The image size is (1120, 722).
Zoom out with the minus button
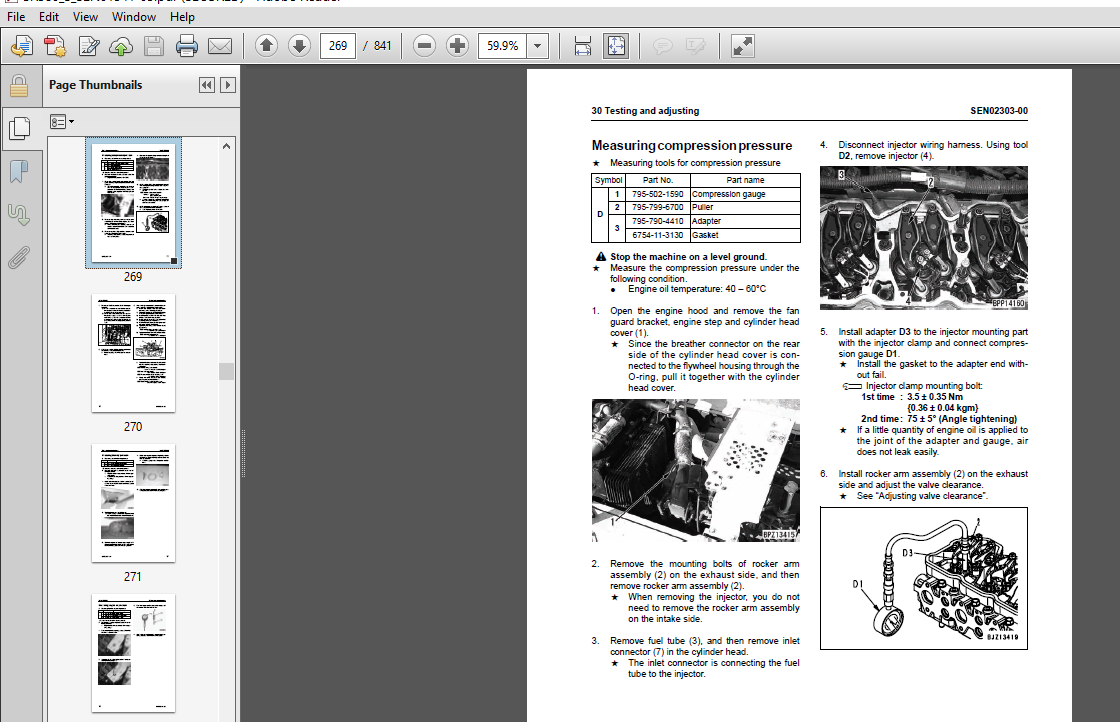(424, 46)
